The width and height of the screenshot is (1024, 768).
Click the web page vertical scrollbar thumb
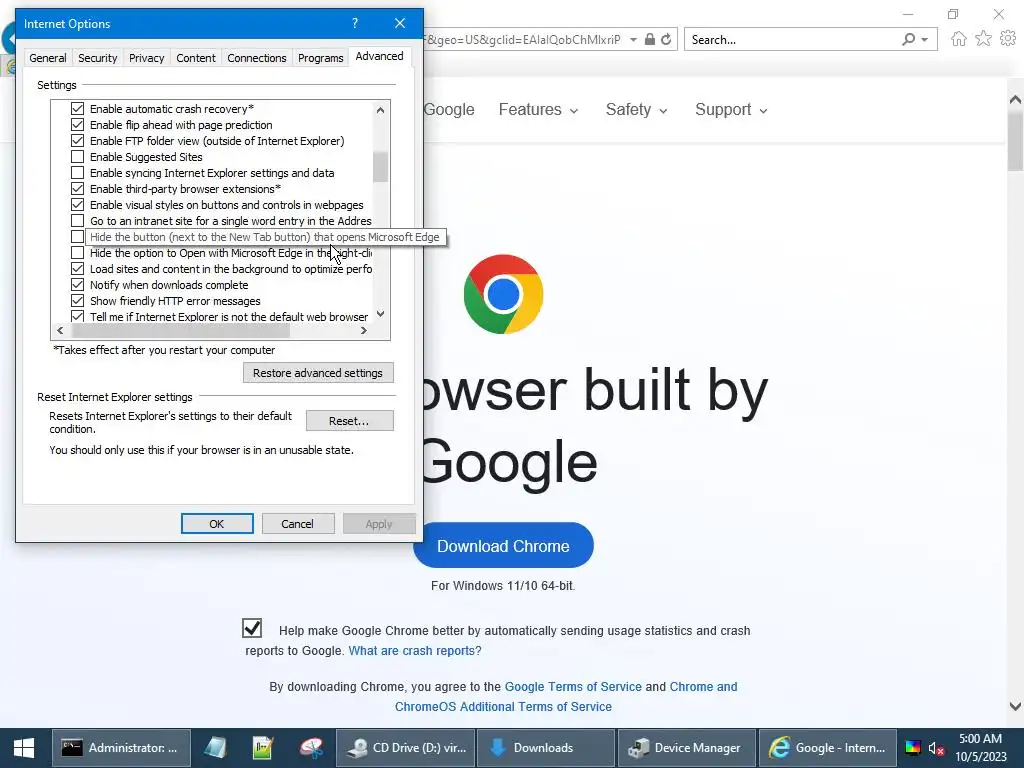click(1015, 141)
